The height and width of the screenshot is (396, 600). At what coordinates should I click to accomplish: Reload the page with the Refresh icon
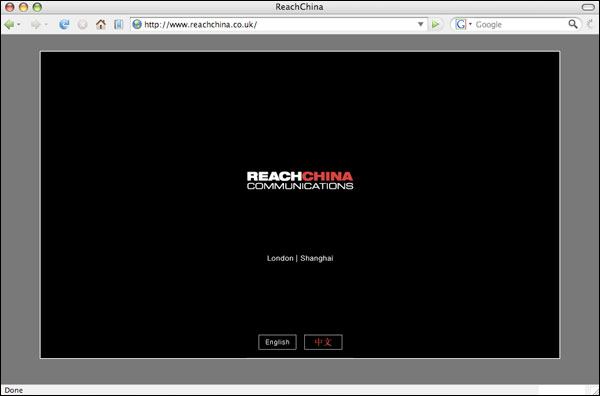[x=64, y=24]
